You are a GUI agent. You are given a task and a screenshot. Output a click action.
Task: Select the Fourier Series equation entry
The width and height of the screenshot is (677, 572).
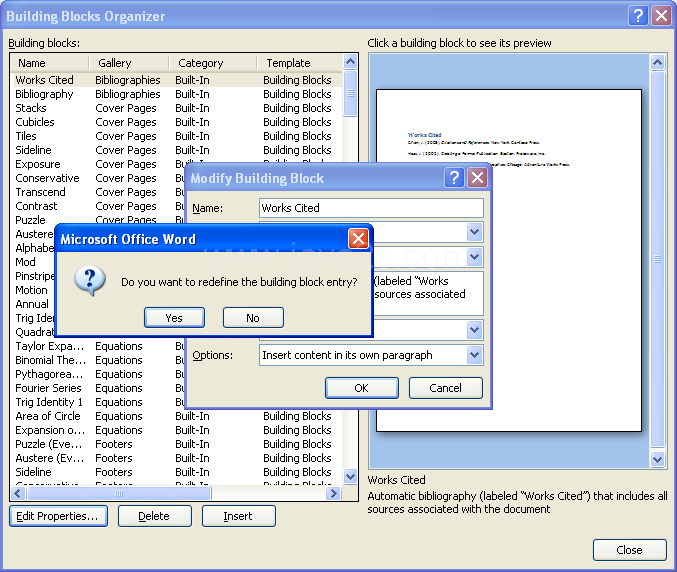tap(98, 388)
